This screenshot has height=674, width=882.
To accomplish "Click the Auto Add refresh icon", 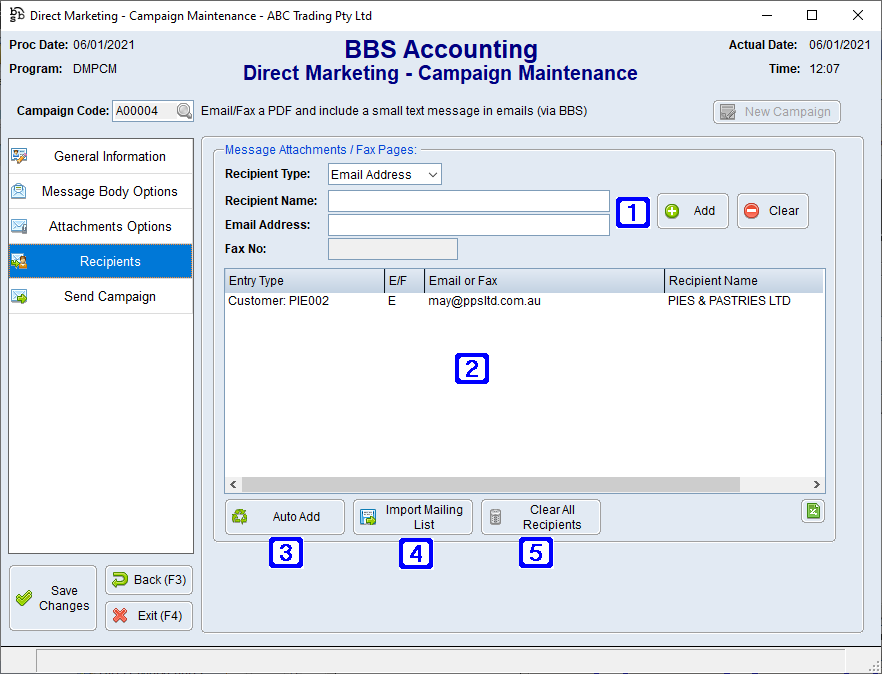I will coord(240,516).
